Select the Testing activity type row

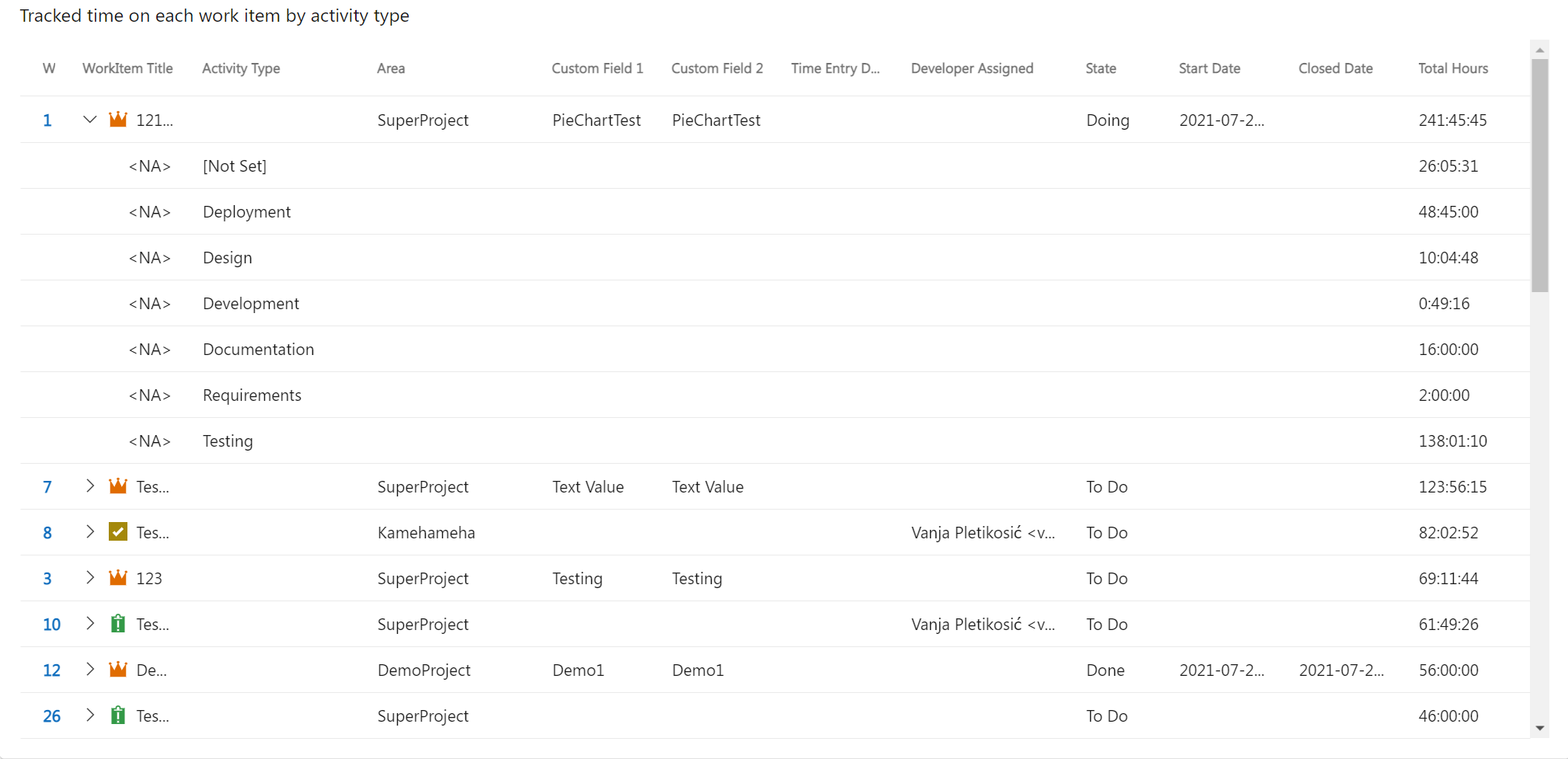[x=775, y=440]
